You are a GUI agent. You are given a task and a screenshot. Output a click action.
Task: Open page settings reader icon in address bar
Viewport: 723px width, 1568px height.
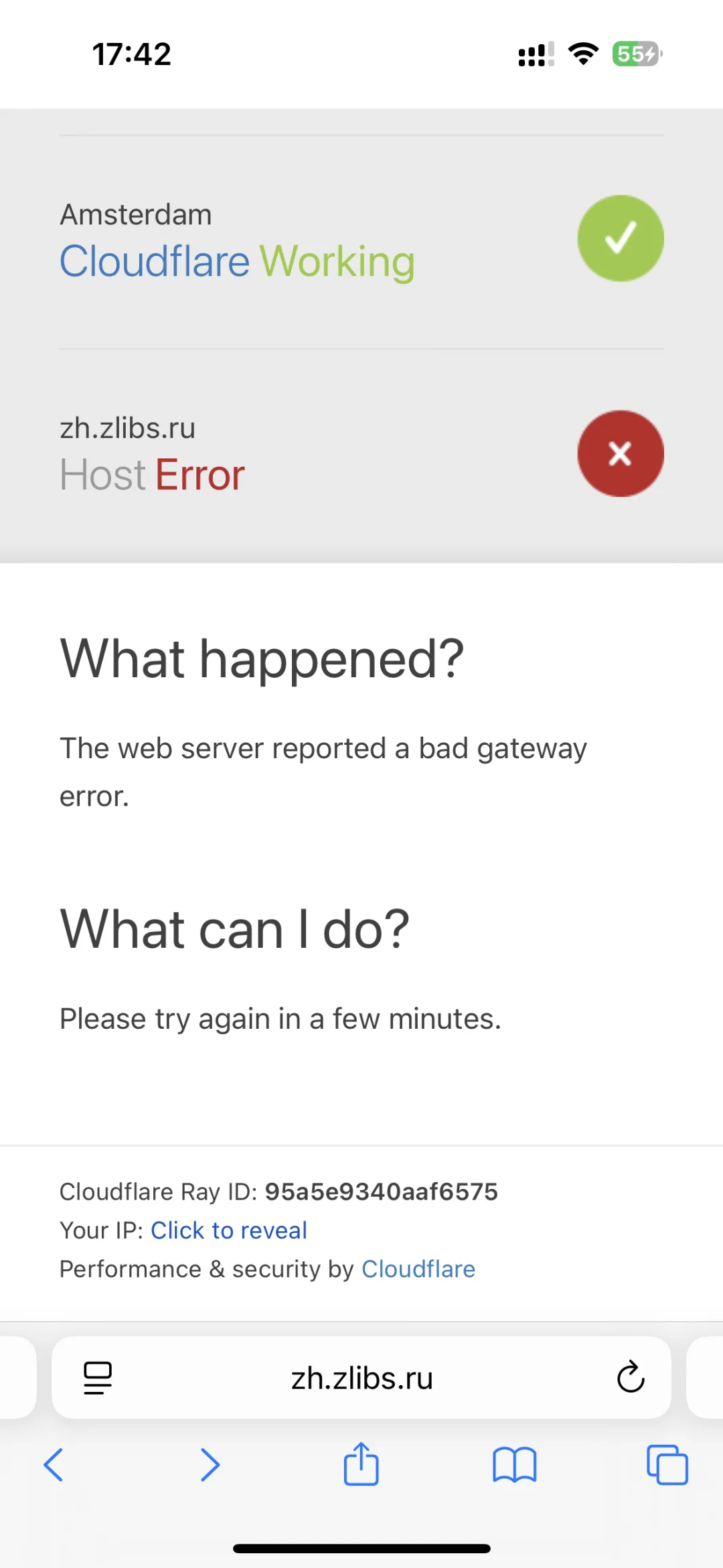click(98, 1378)
